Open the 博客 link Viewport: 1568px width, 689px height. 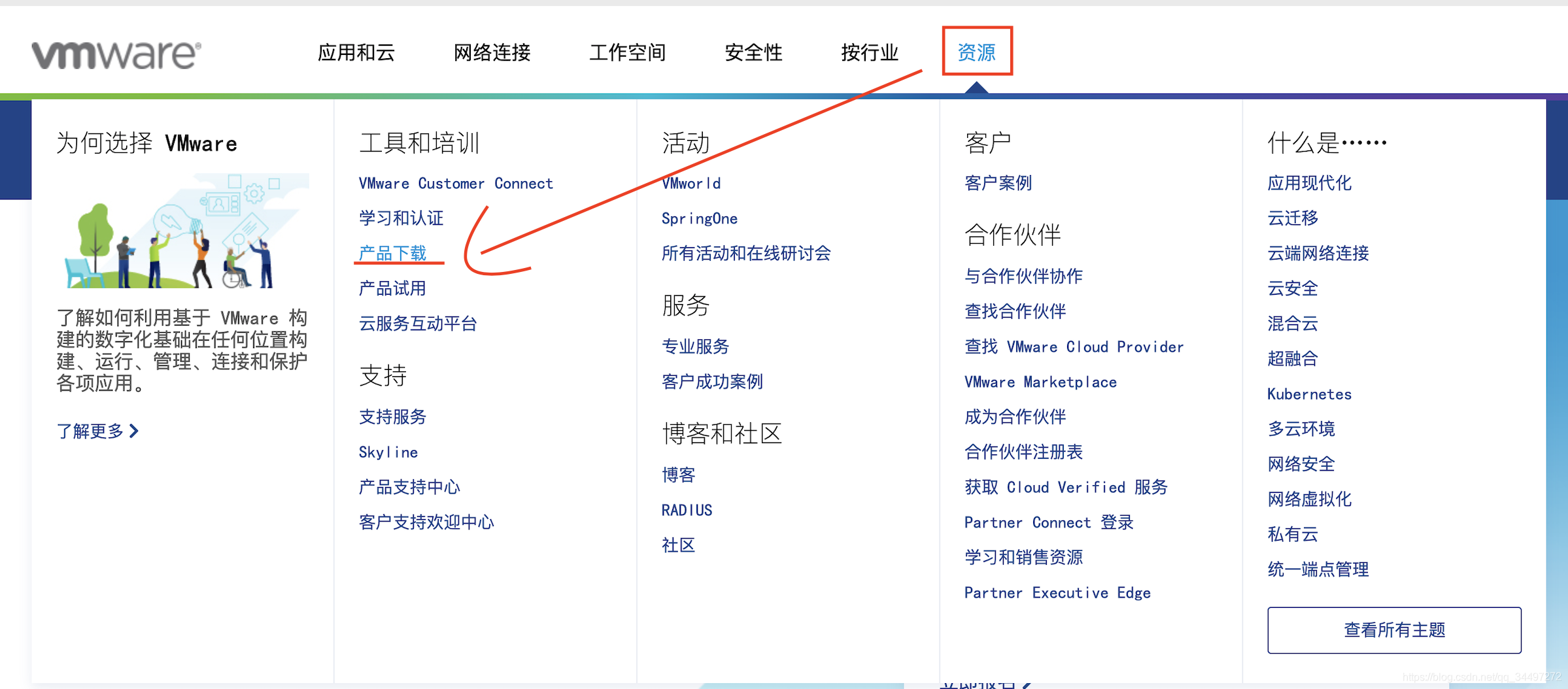679,475
